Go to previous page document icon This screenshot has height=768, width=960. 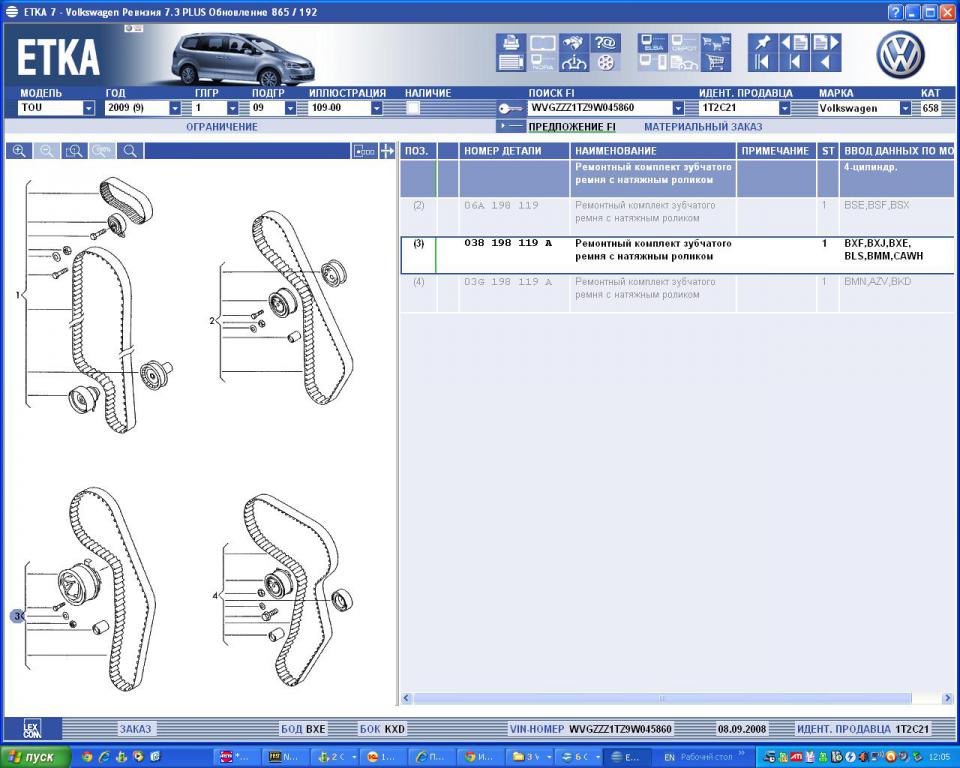[x=795, y=43]
